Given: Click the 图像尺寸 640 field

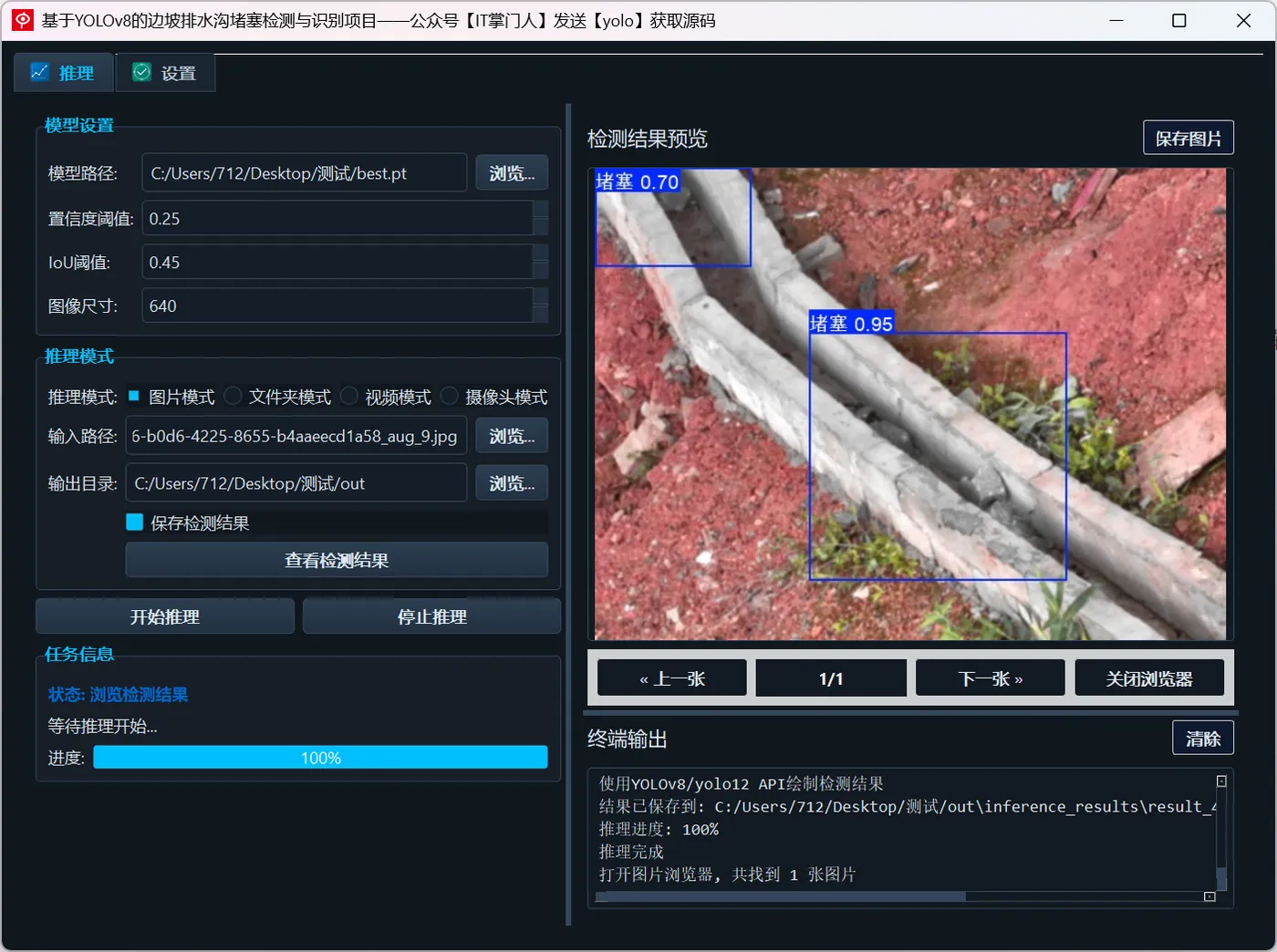Looking at the screenshot, I should tap(337, 305).
